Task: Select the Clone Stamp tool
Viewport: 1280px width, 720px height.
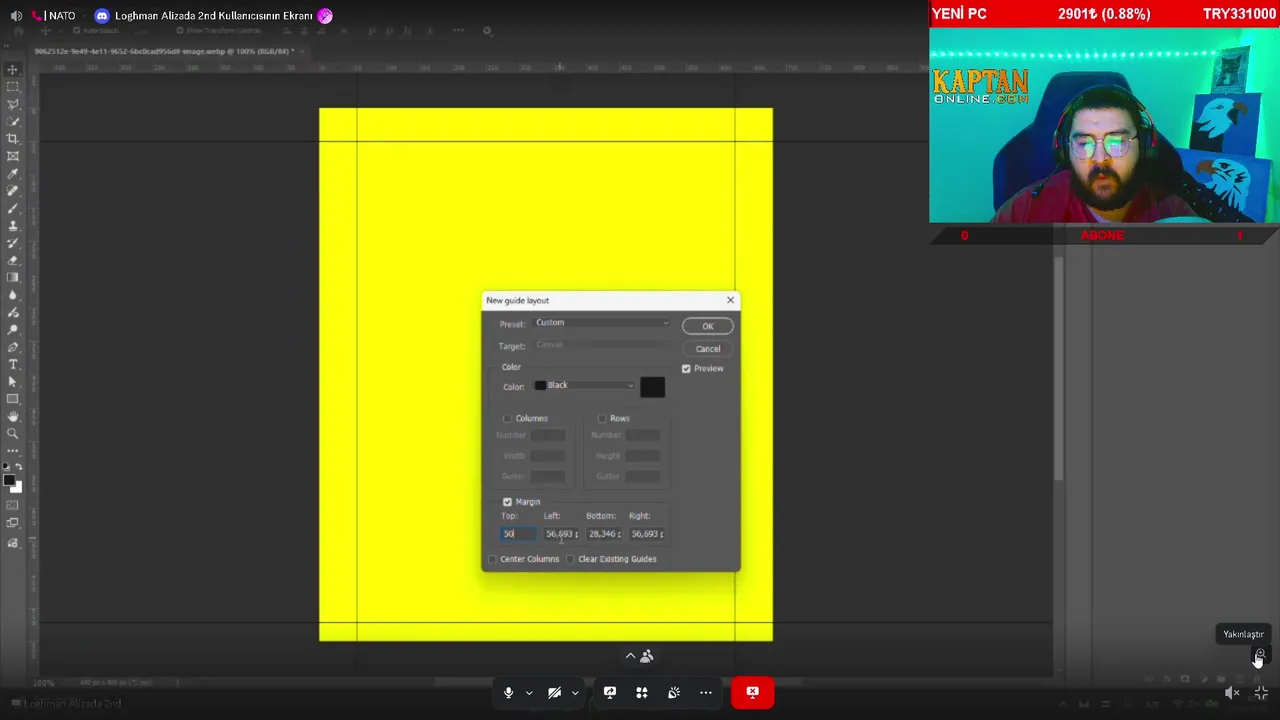Action: pyautogui.click(x=13, y=226)
